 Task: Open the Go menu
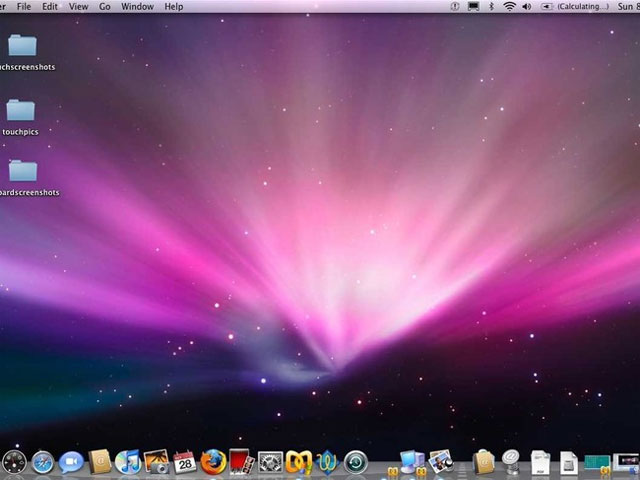104,7
